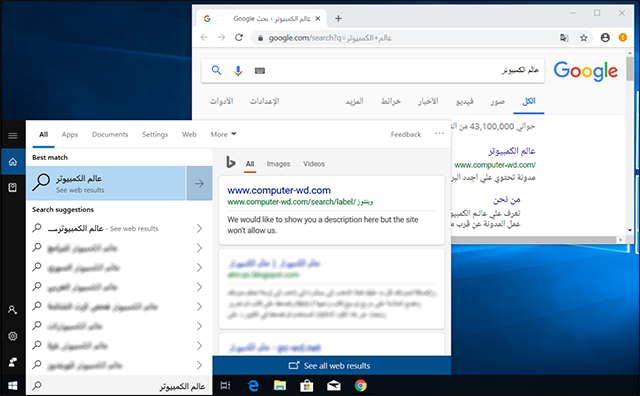Open the three-dots options in search panel

[x=439, y=134]
